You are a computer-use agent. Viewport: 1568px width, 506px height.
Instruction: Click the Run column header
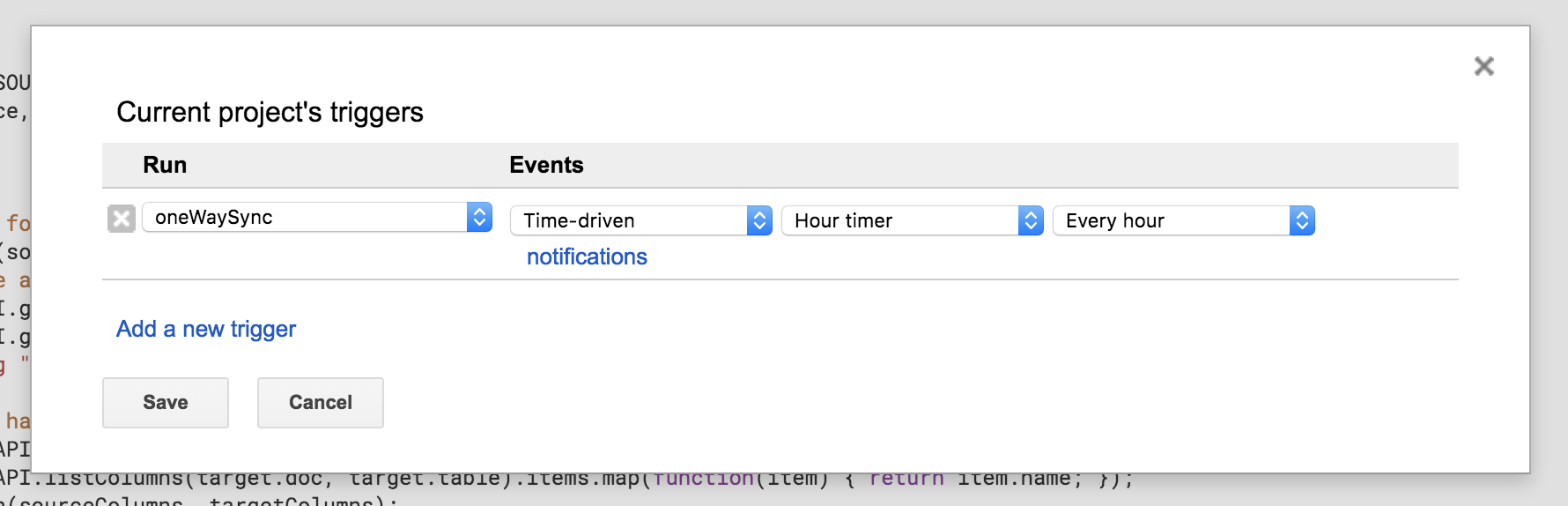click(x=165, y=165)
